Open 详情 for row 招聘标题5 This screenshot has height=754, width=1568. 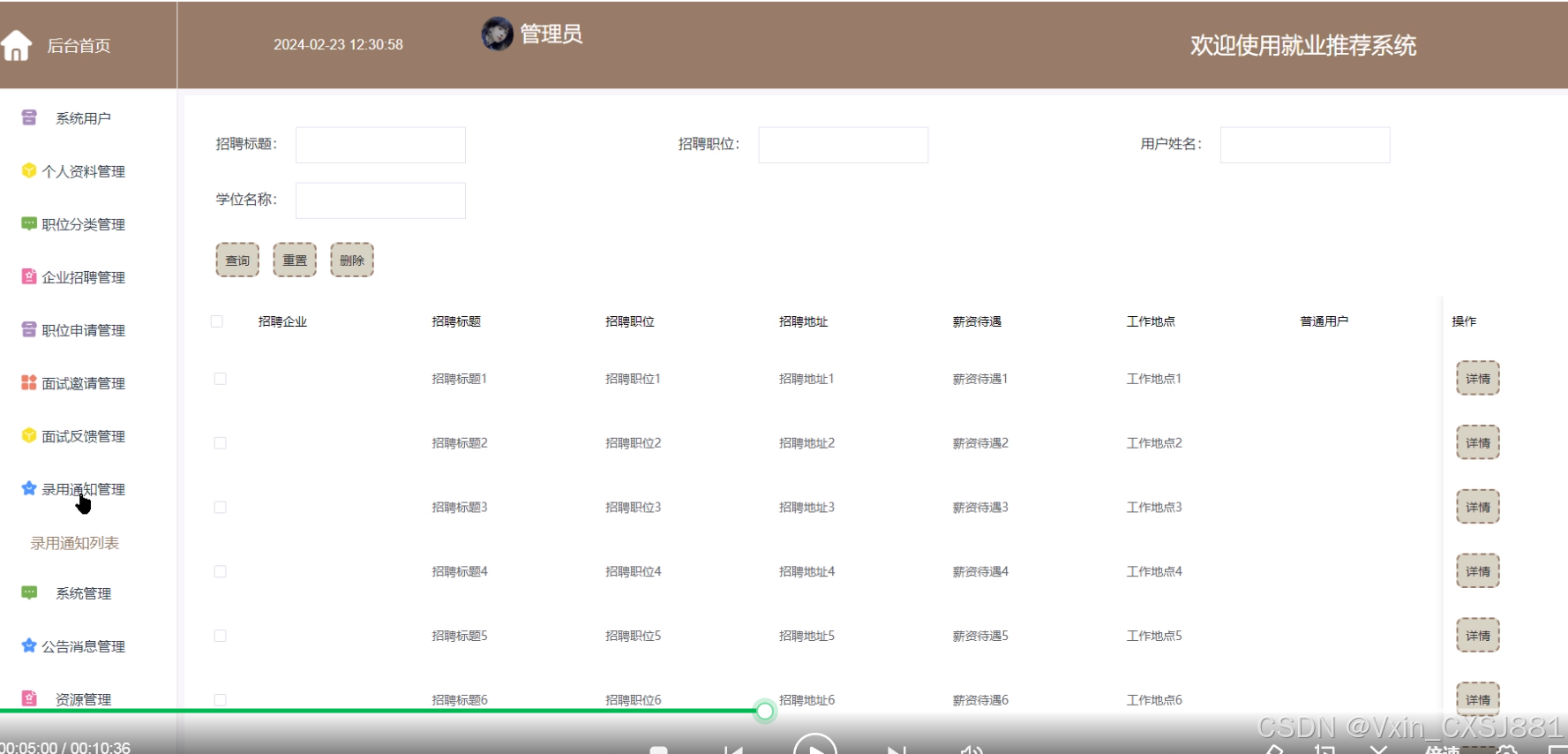pos(1478,635)
